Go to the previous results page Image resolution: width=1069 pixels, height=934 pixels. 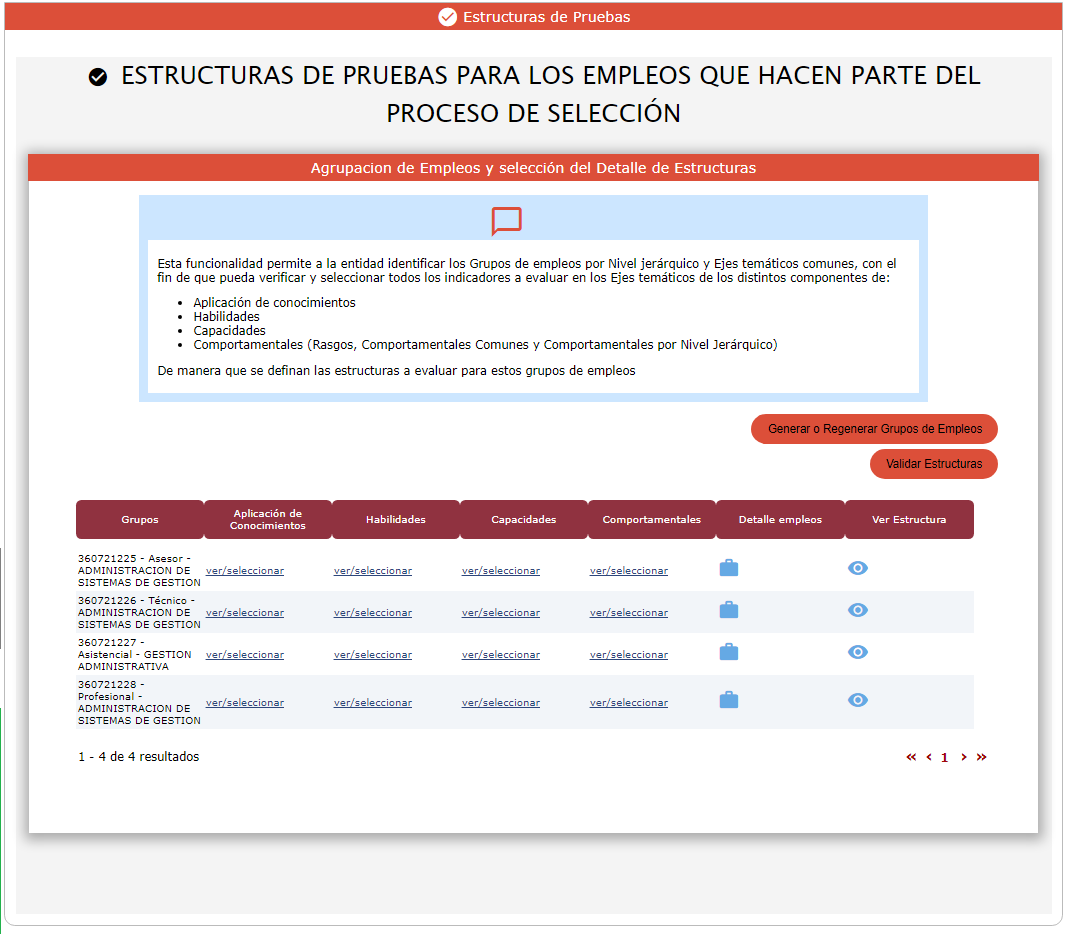(x=928, y=757)
